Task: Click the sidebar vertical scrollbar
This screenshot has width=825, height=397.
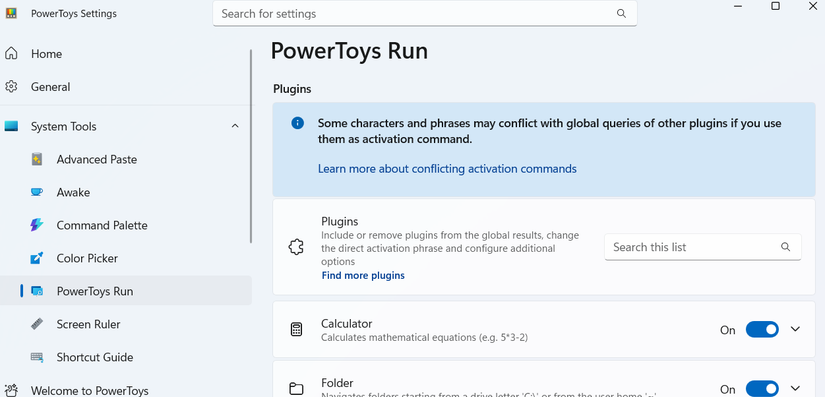Action: [x=251, y=146]
